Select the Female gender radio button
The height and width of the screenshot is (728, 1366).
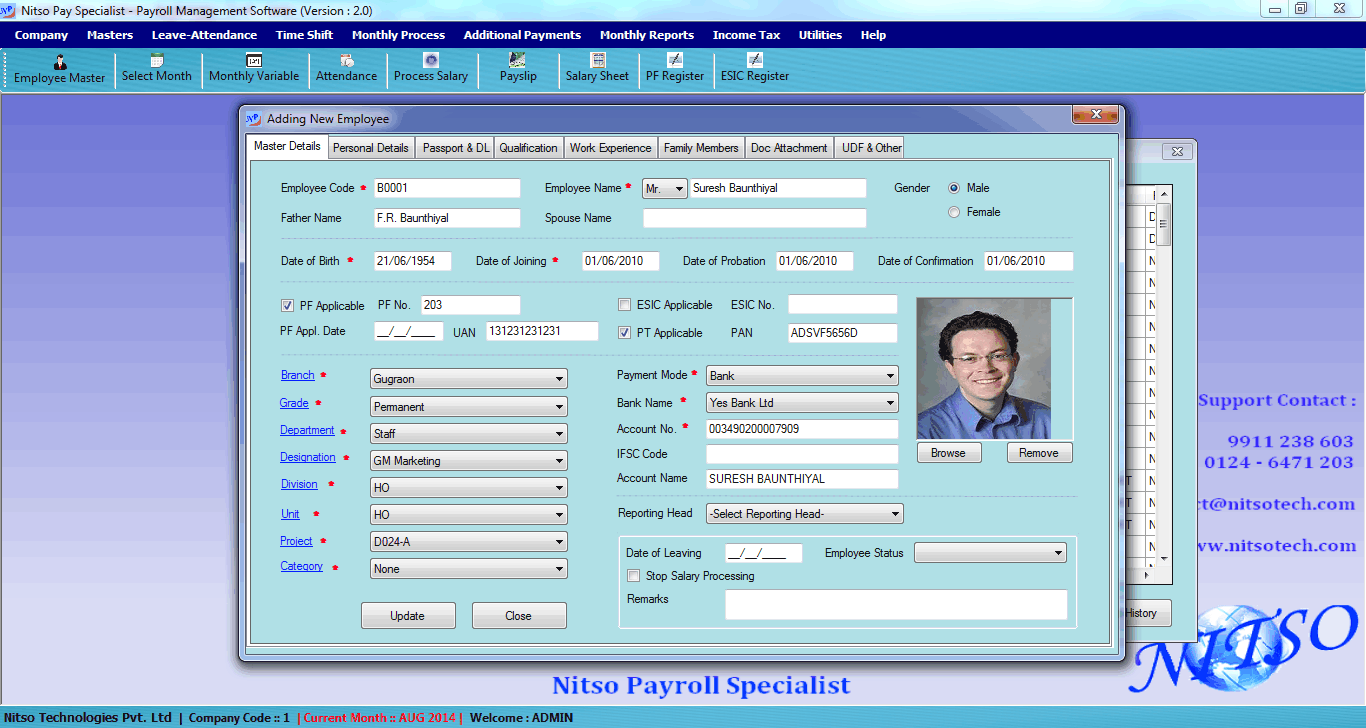[x=954, y=212]
